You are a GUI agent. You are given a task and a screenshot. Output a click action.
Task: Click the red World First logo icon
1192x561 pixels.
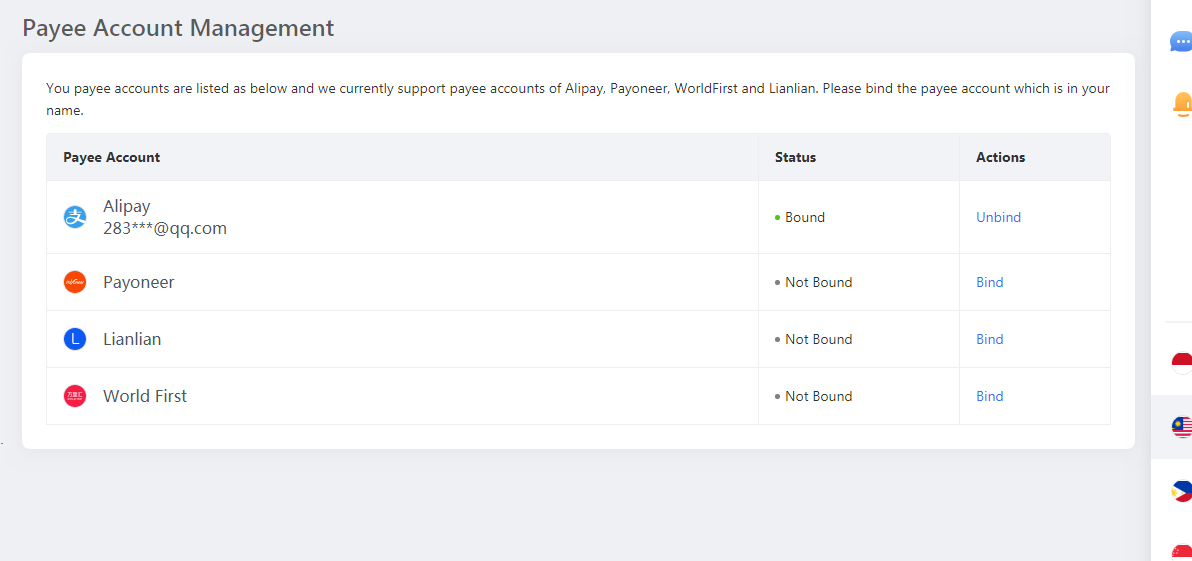coord(74,396)
